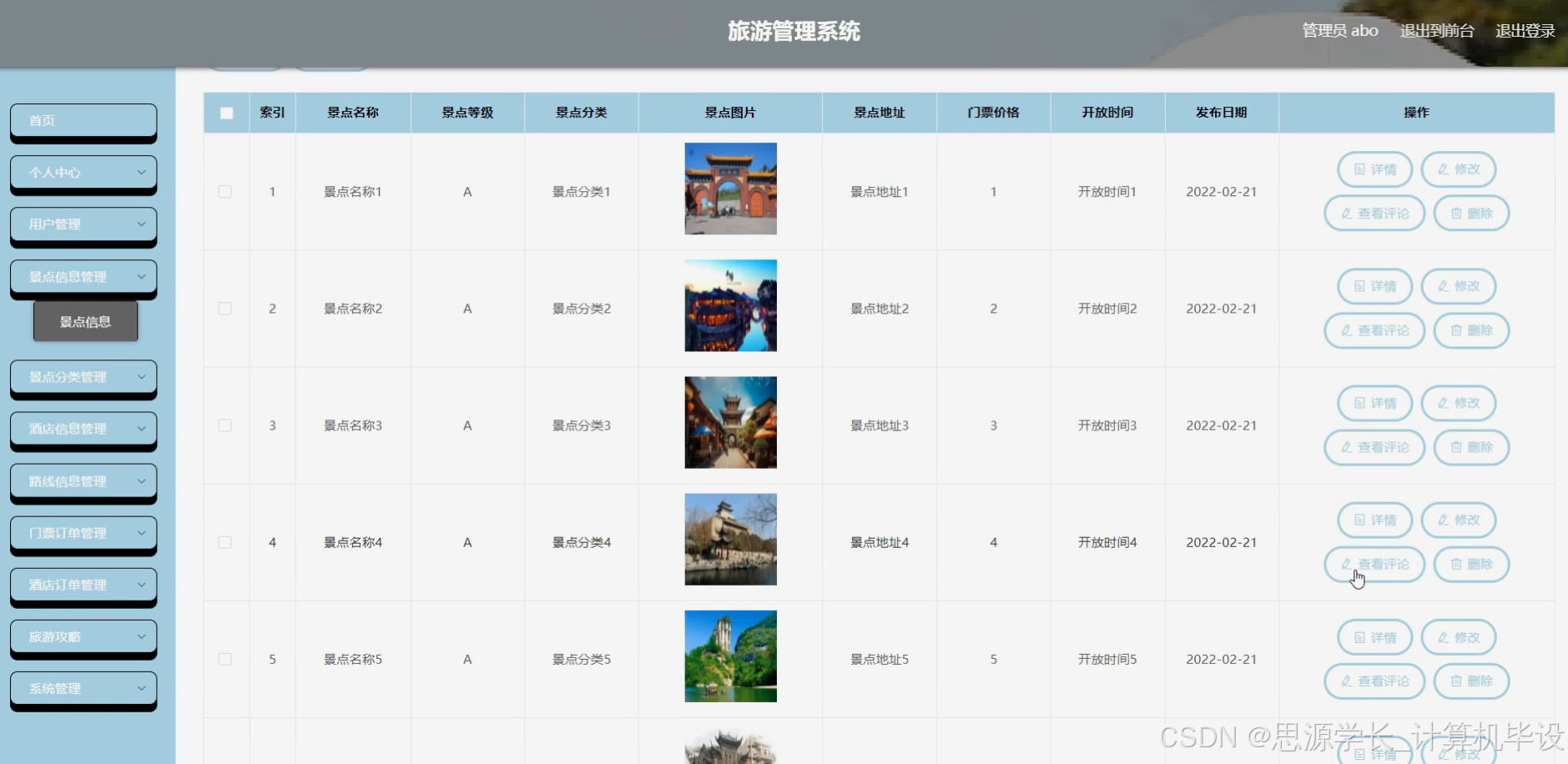Screen dimensions: 1568x764
Task: Open 详情 for 景点名称2 row
Action: [1374, 286]
